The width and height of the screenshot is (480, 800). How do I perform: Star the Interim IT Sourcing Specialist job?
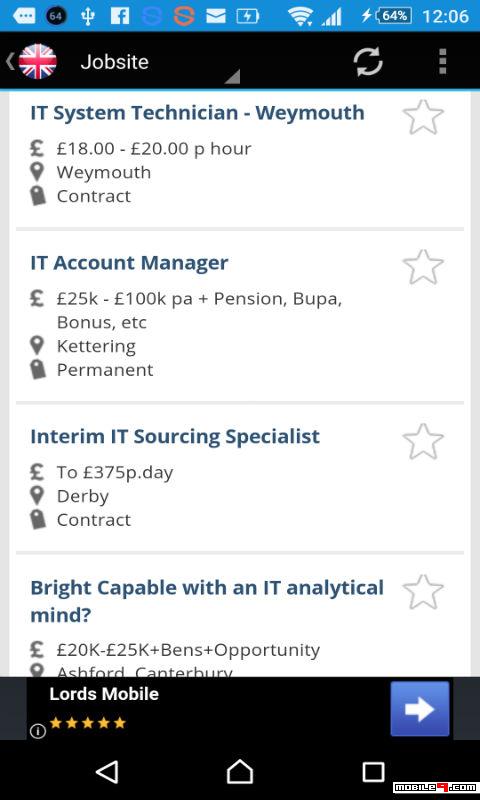(x=423, y=441)
